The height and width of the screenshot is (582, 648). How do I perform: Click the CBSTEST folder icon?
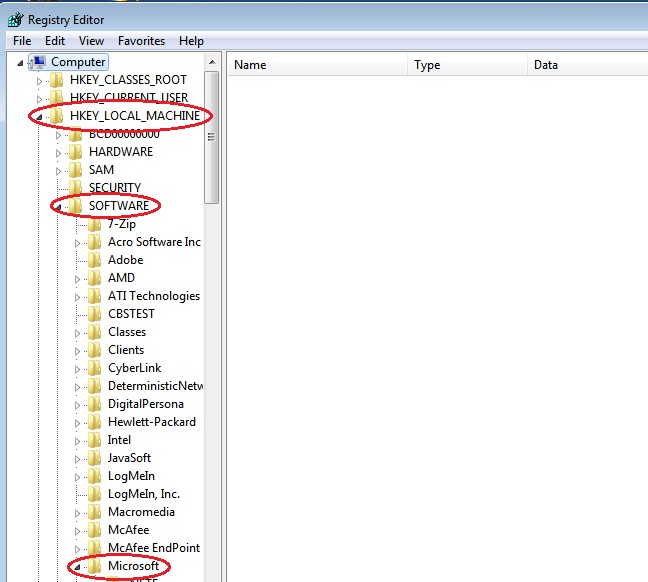(95, 314)
